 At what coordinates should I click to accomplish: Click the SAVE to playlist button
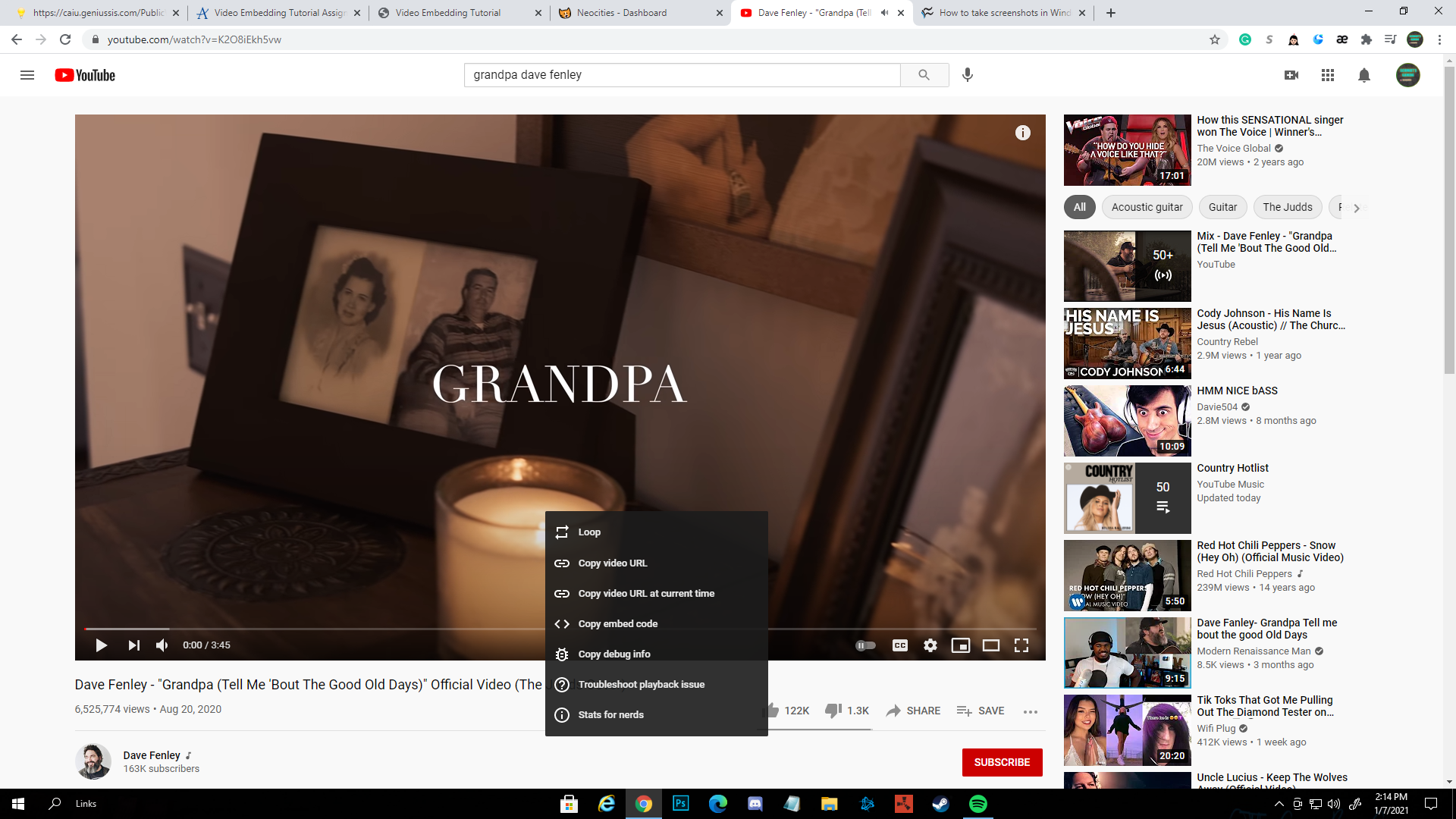981,711
